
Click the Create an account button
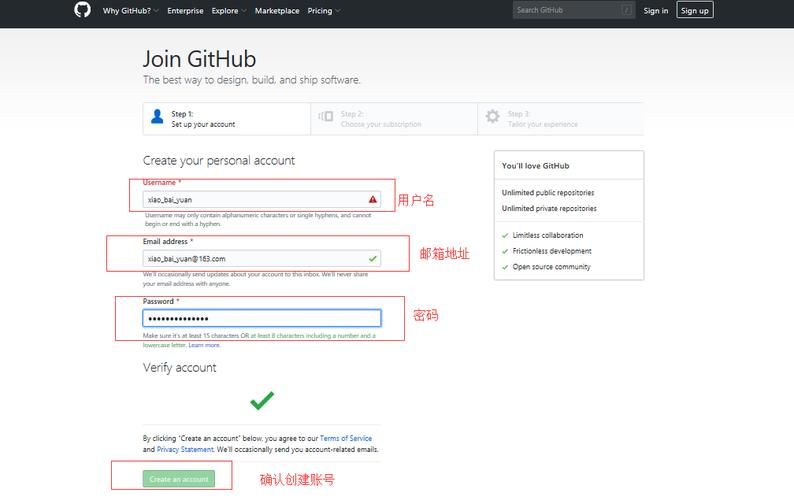pyautogui.click(x=179, y=479)
